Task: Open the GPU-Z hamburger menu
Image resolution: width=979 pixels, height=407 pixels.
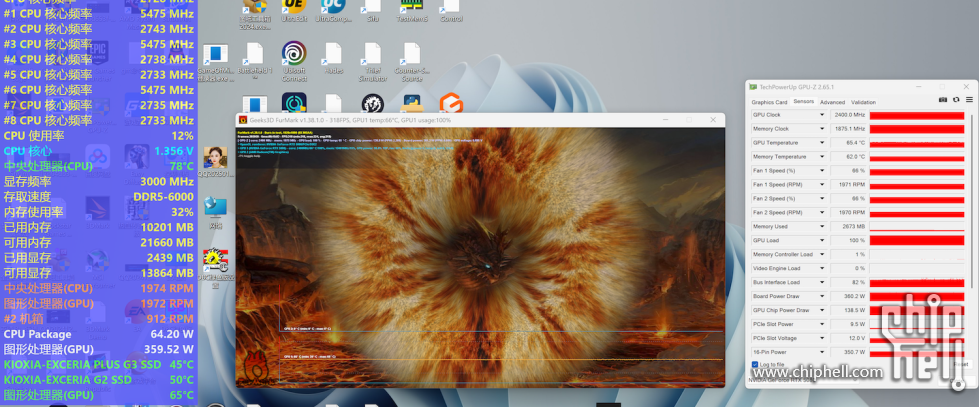Action: 969,100
